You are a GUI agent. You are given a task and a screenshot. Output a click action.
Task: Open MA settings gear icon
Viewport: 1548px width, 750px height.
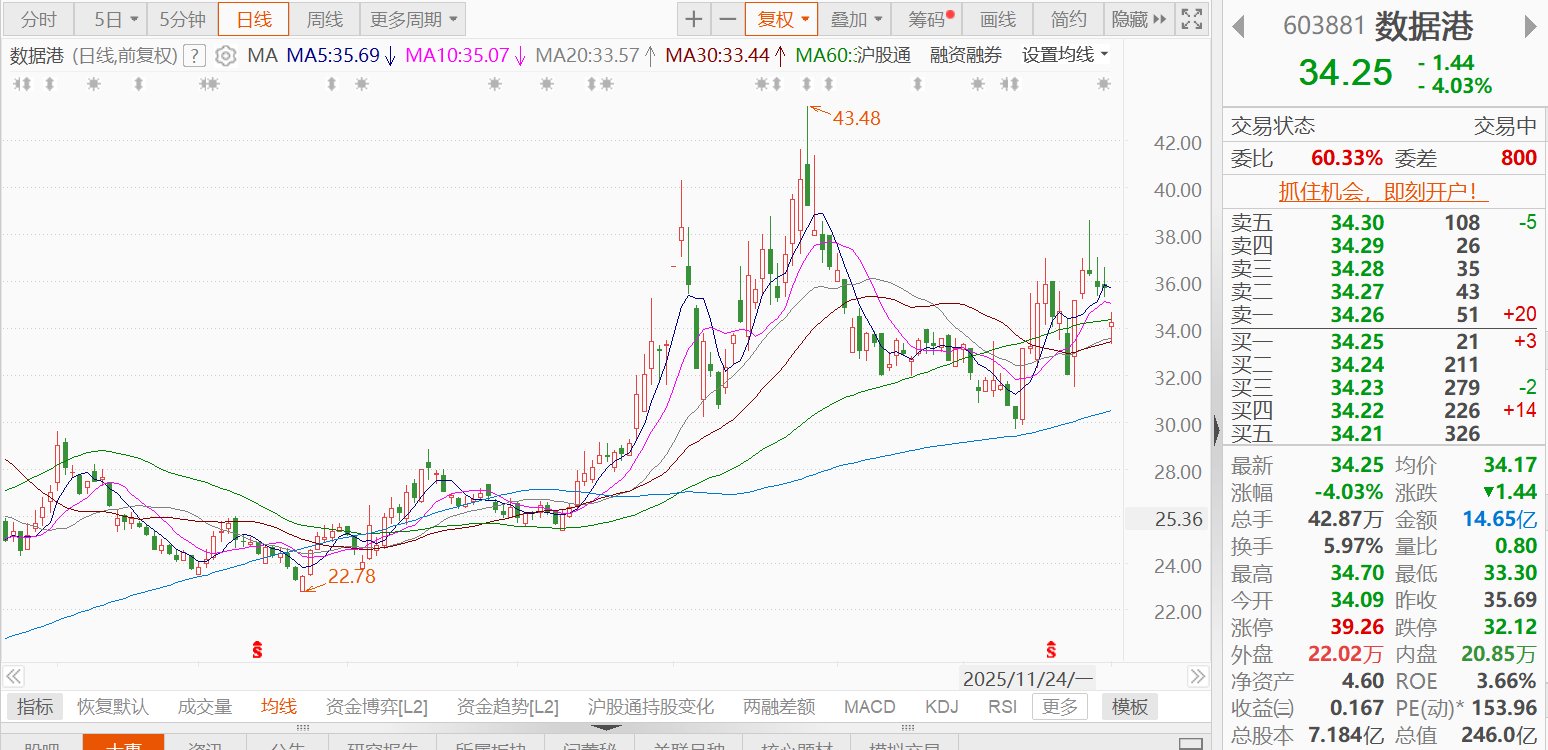click(x=226, y=56)
